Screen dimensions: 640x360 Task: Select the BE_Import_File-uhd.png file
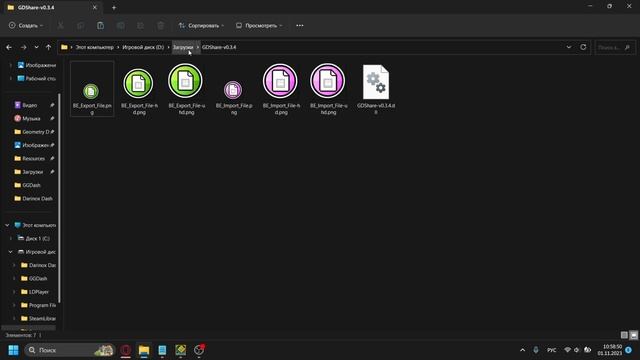click(328, 89)
